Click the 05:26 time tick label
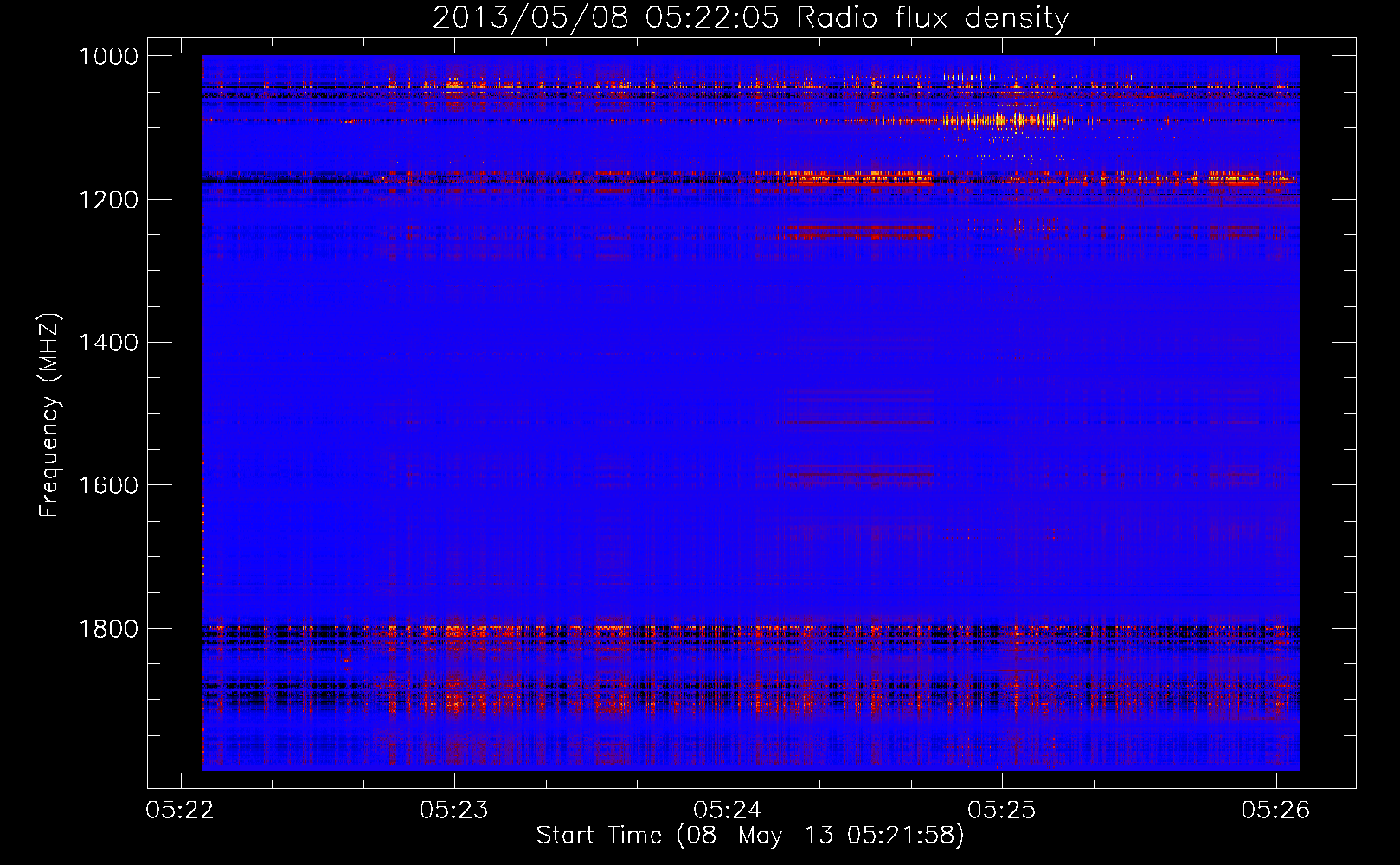This screenshot has height=865, width=1400. coord(1276,811)
